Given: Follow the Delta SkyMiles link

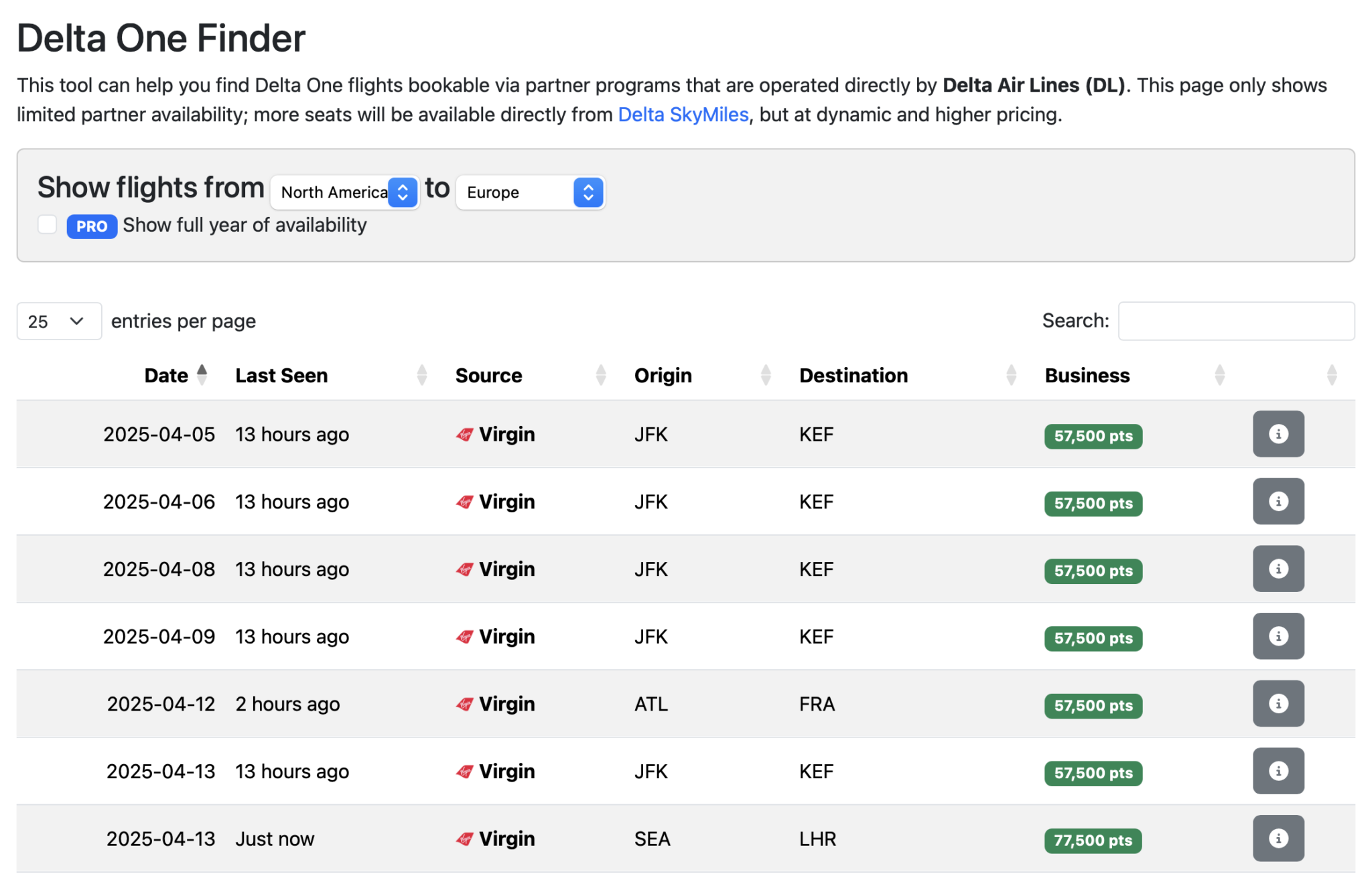Looking at the screenshot, I should [x=683, y=115].
